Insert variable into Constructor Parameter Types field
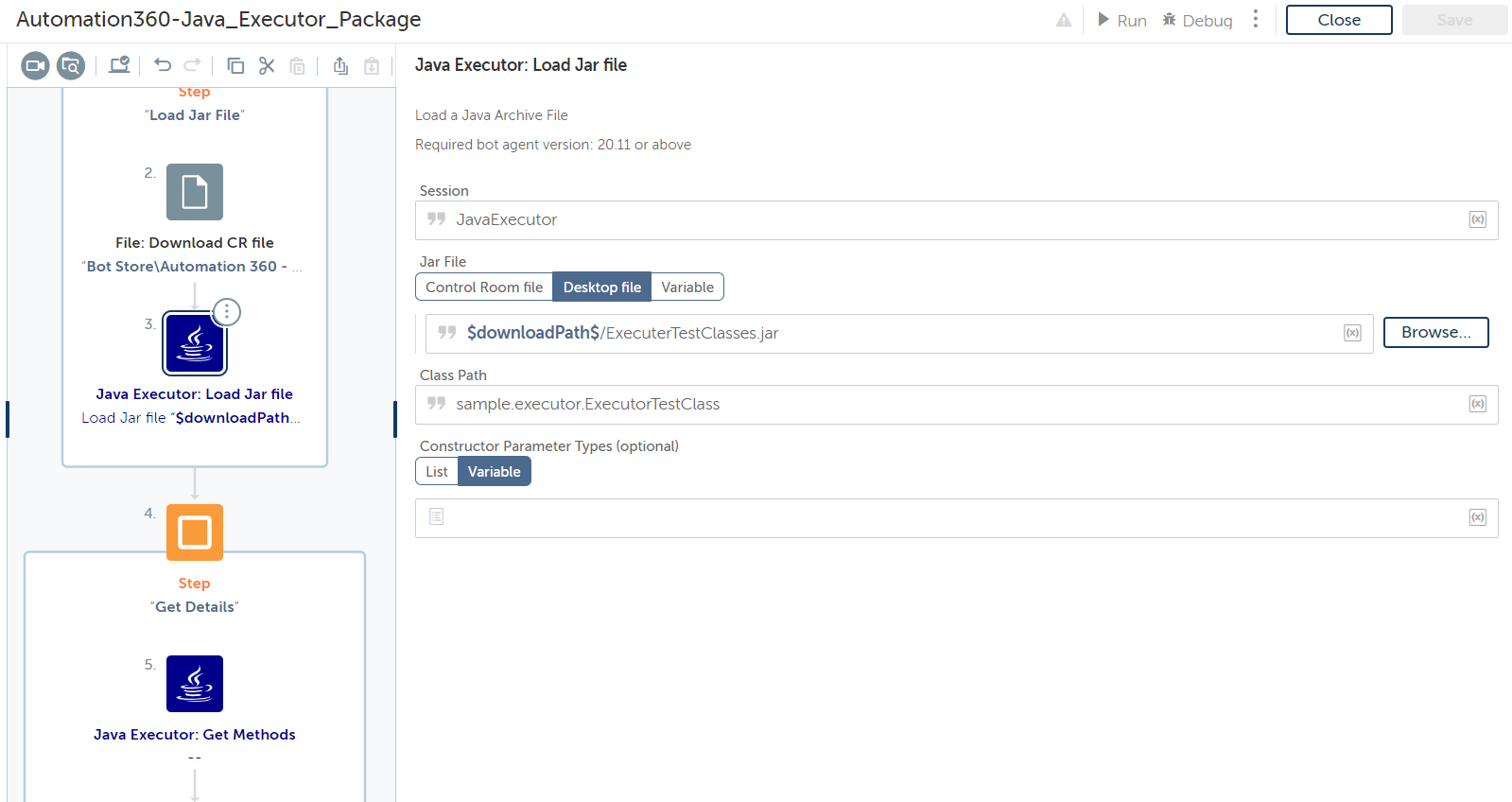The height and width of the screenshot is (802, 1512). point(1478,517)
